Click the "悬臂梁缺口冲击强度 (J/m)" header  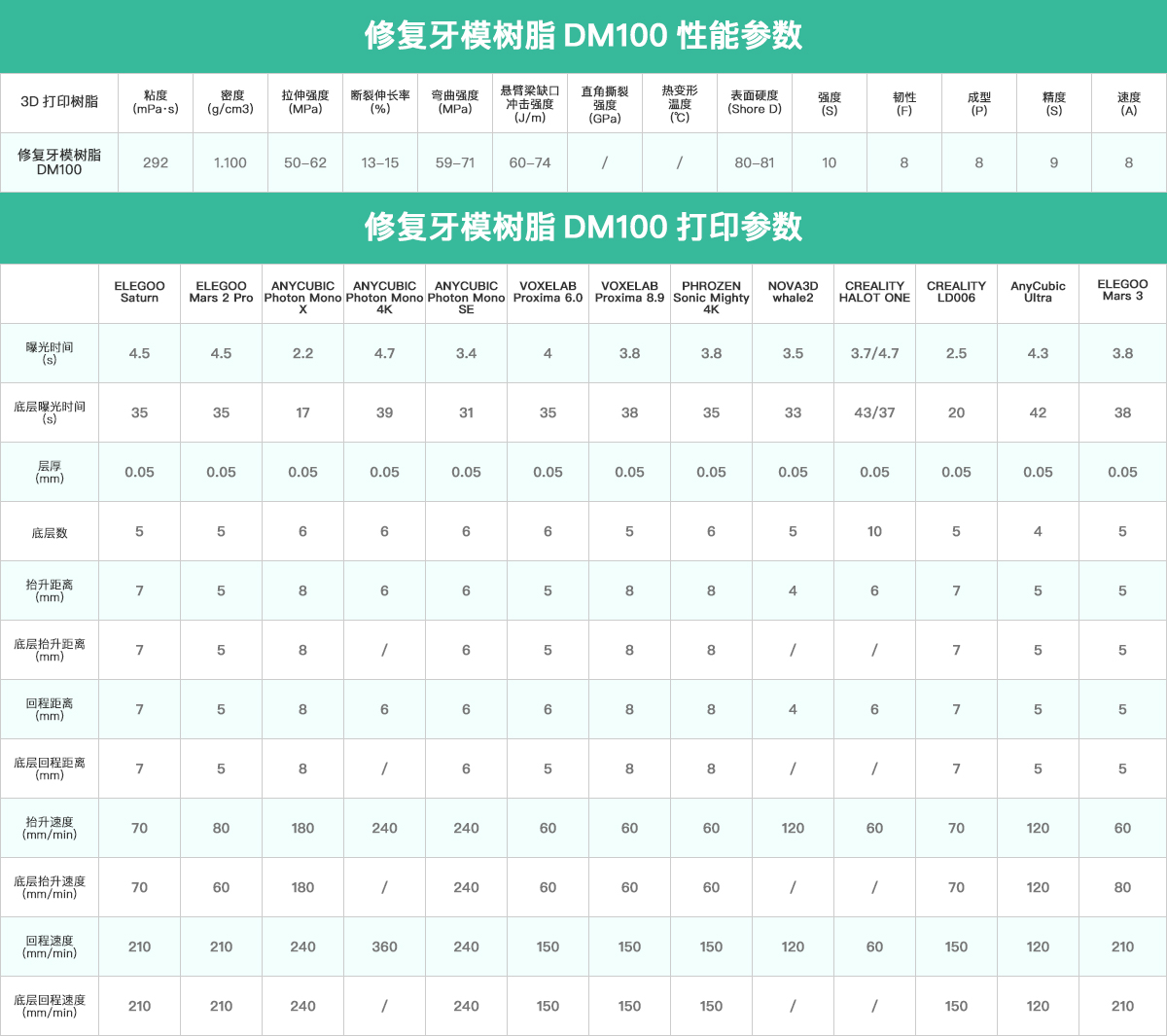(530, 103)
